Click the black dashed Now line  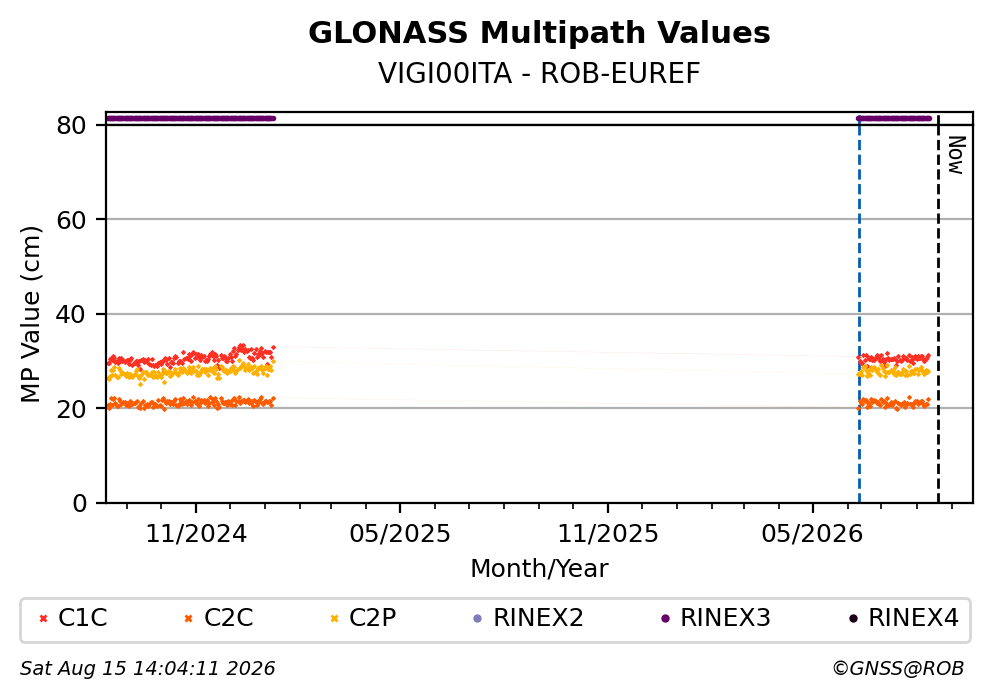[938, 310]
